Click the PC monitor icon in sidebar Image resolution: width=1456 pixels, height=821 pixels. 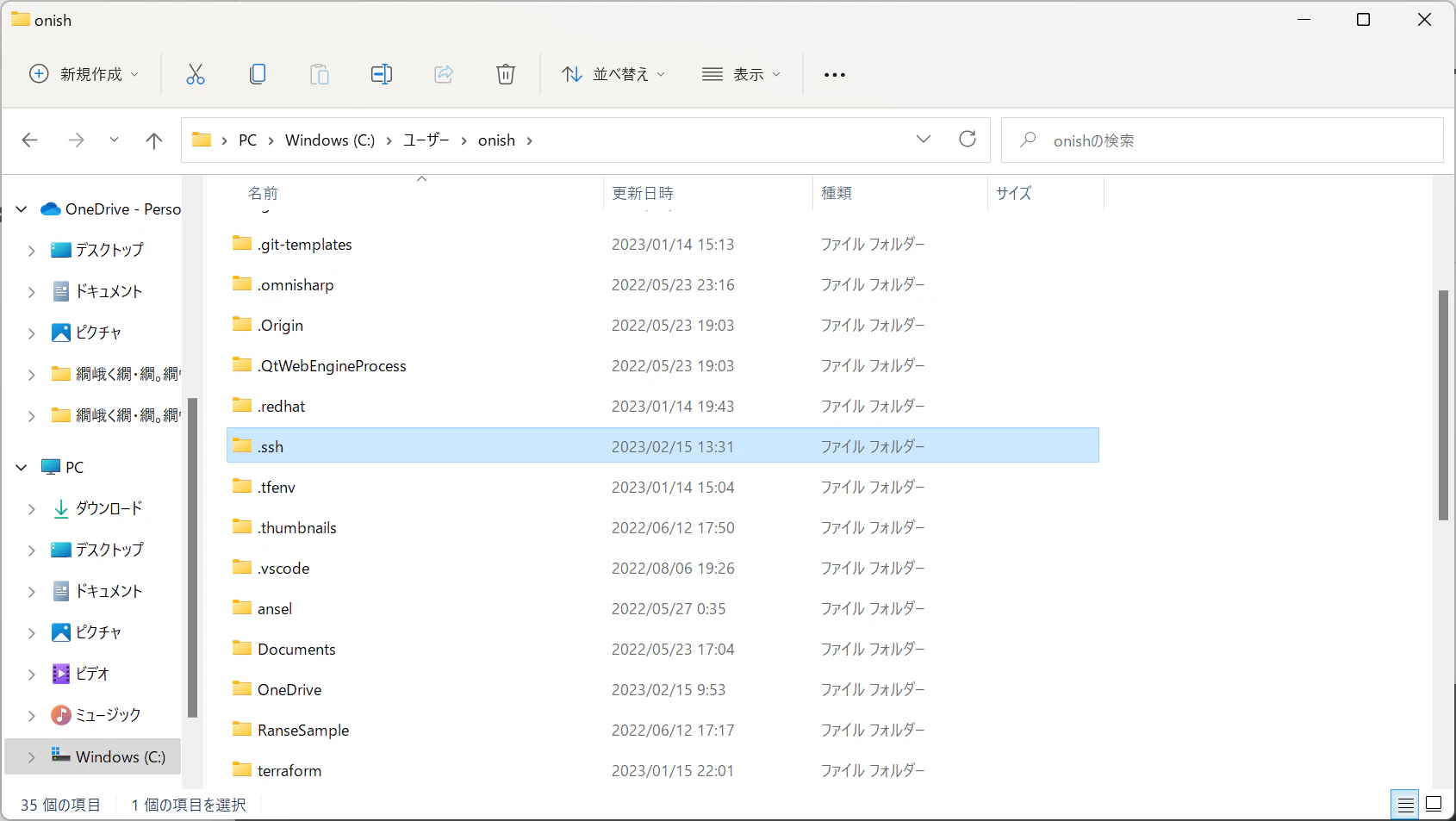[51, 467]
